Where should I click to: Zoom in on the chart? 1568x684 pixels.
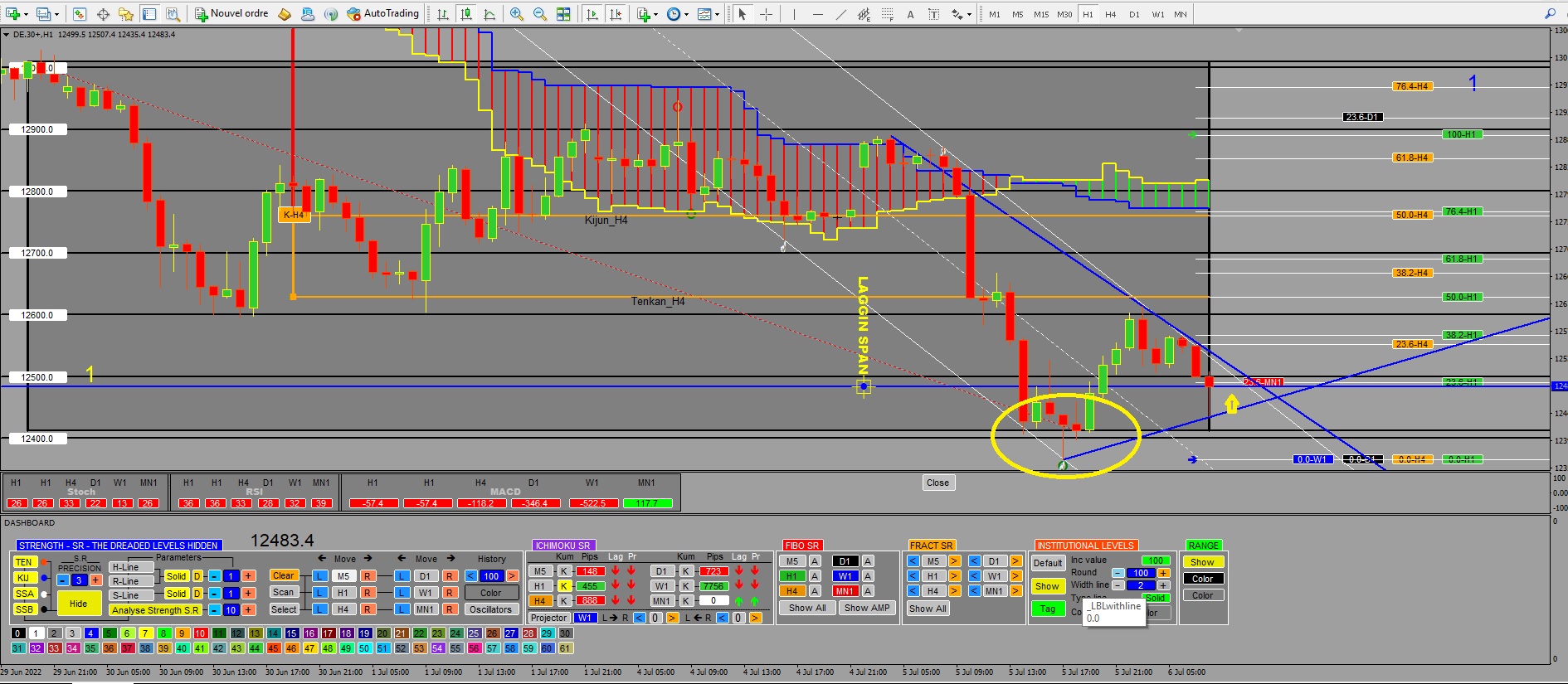coord(517,14)
